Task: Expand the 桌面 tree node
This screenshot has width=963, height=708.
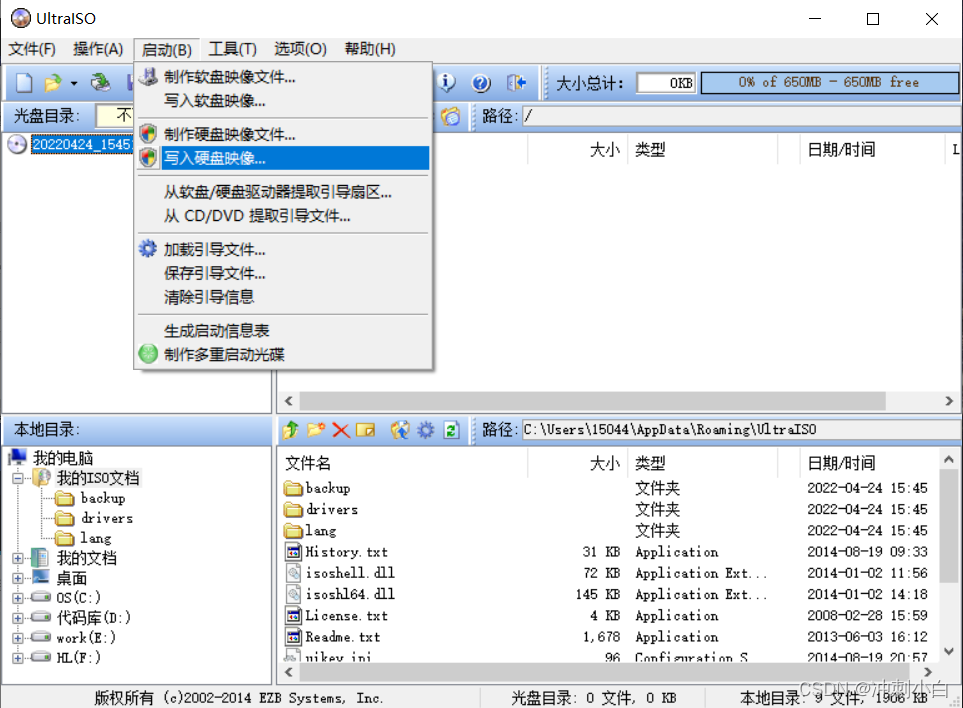Action: click(18, 578)
